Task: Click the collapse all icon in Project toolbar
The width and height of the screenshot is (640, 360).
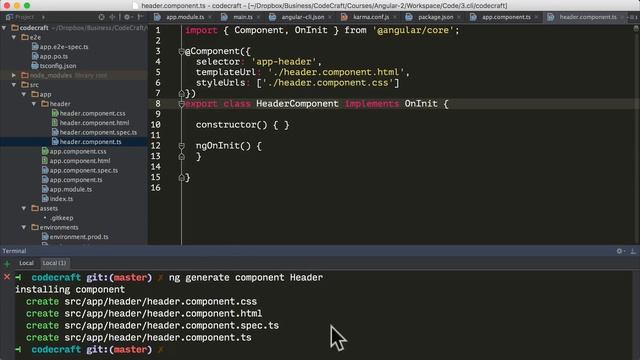Action: tap(112, 17)
